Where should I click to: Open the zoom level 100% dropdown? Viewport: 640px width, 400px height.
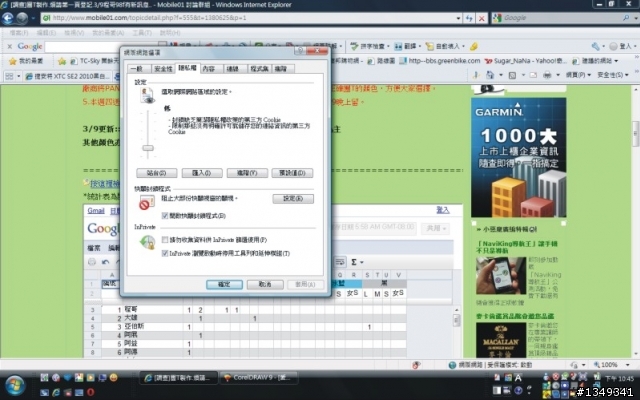coord(628,365)
